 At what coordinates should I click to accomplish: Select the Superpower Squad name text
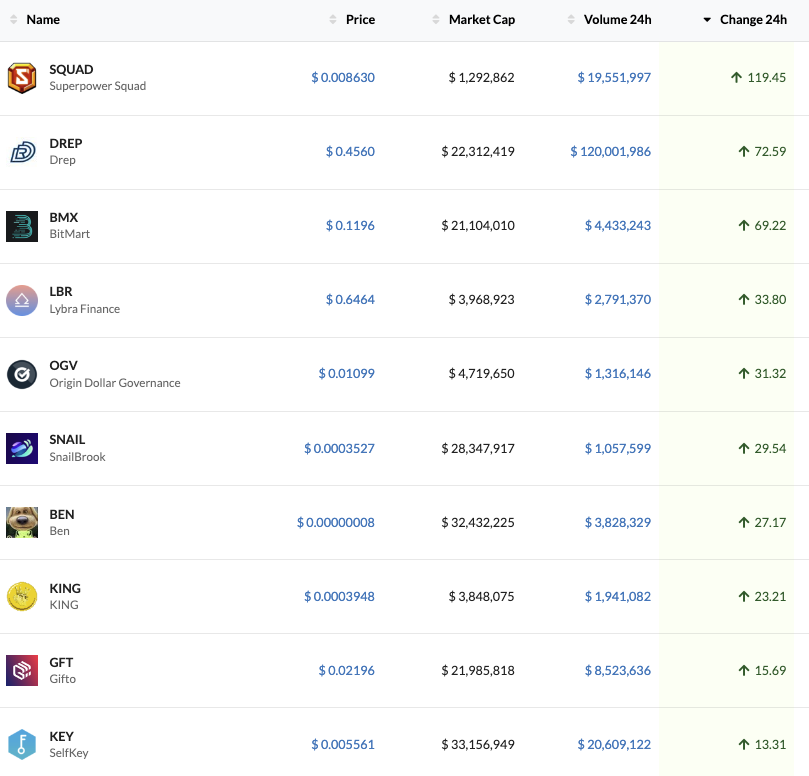[x=98, y=86]
